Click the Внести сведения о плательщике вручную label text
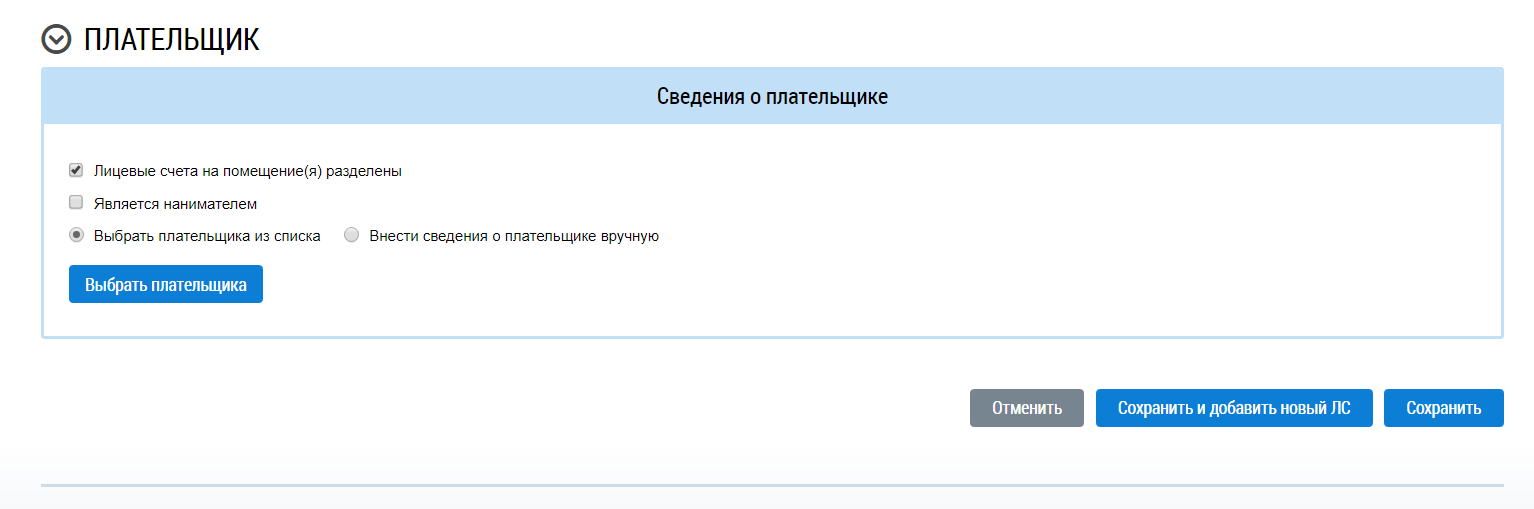Viewport: 1534px width, 509px height. click(514, 237)
